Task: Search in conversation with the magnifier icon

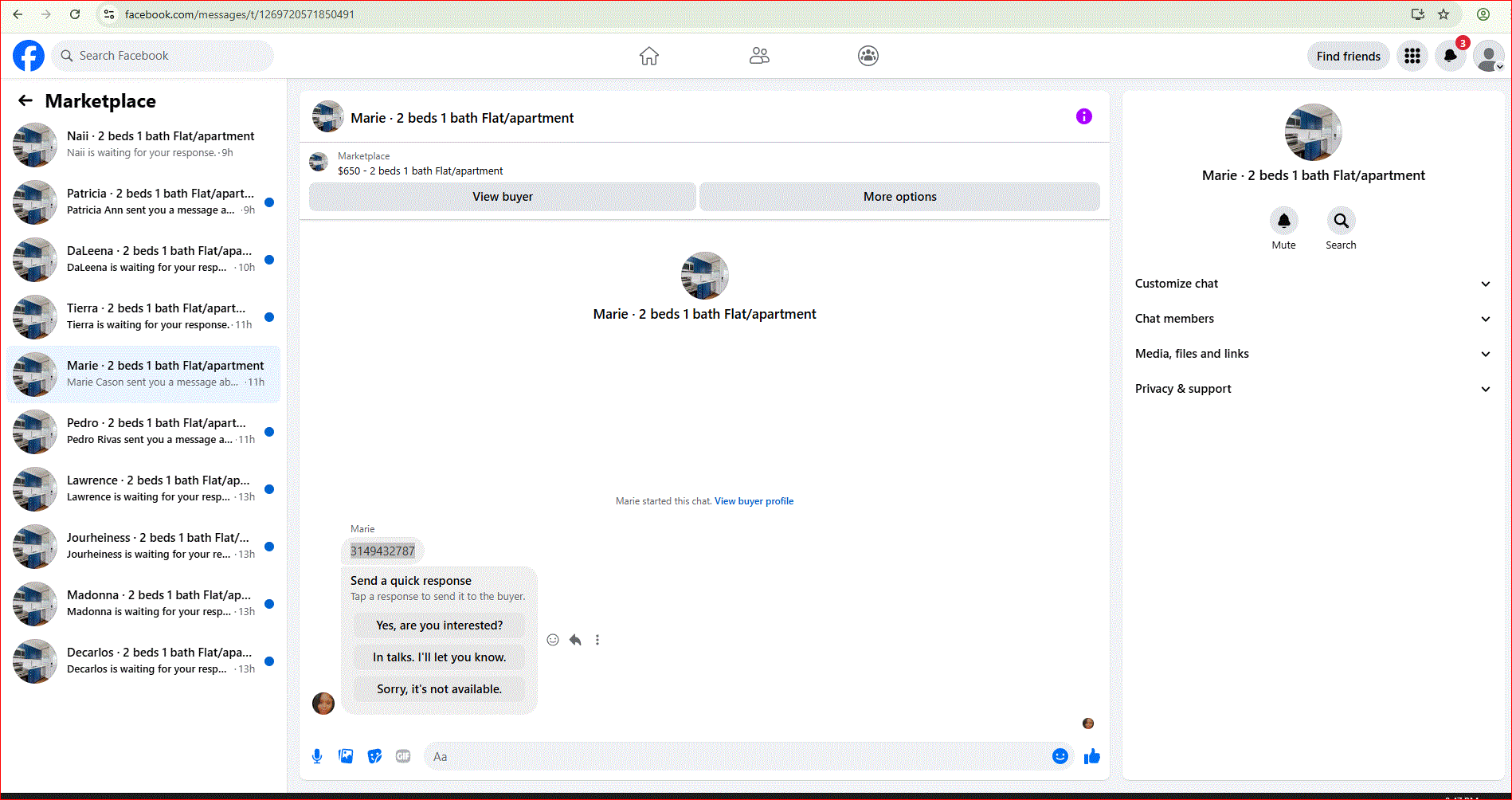Action: pos(1341,221)
